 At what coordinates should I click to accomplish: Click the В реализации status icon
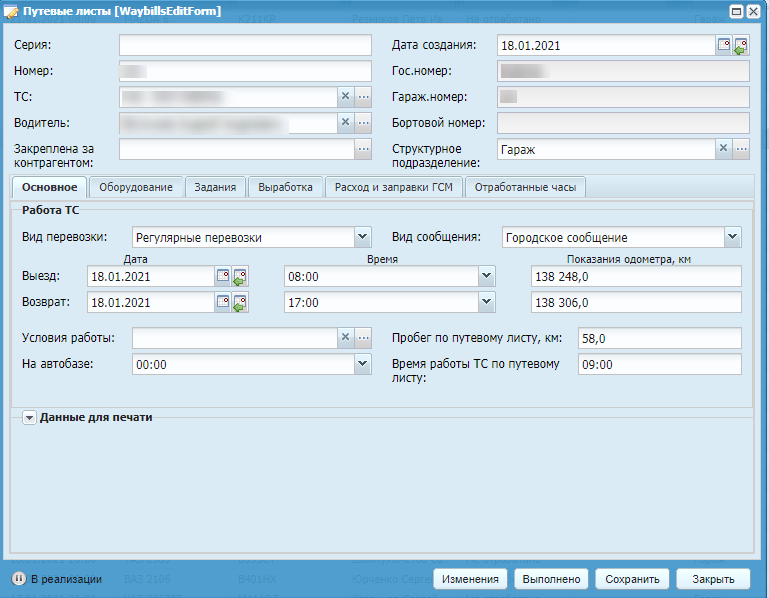coord(19,579)
